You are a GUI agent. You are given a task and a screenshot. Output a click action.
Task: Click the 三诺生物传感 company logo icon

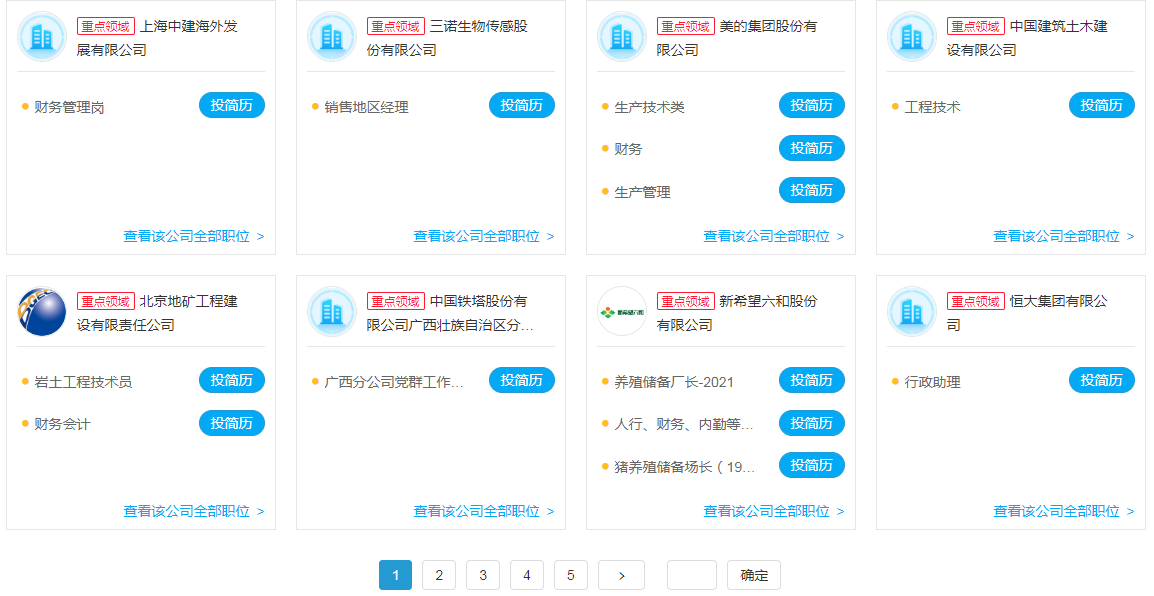pos(332,37)
